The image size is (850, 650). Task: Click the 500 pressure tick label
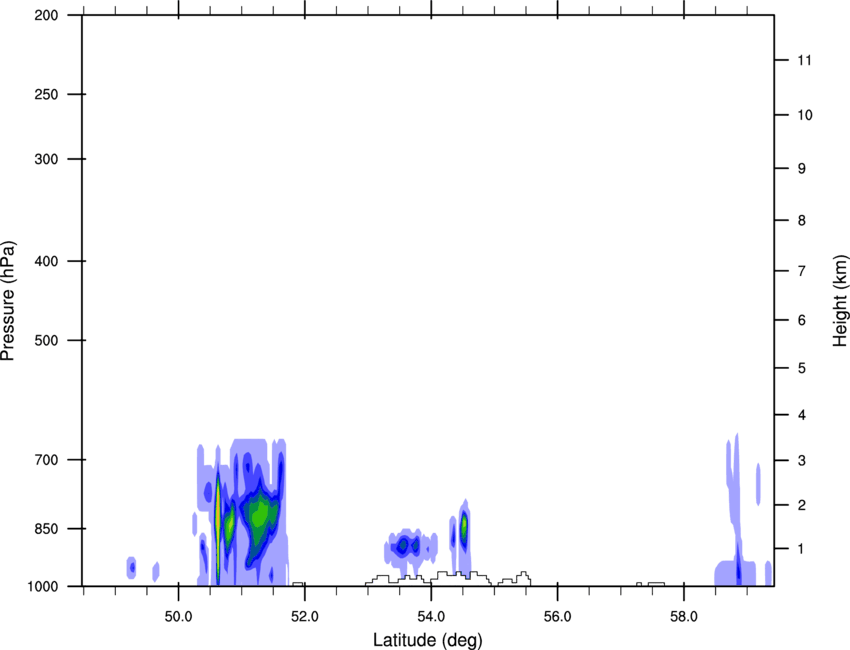click(46, 340)
